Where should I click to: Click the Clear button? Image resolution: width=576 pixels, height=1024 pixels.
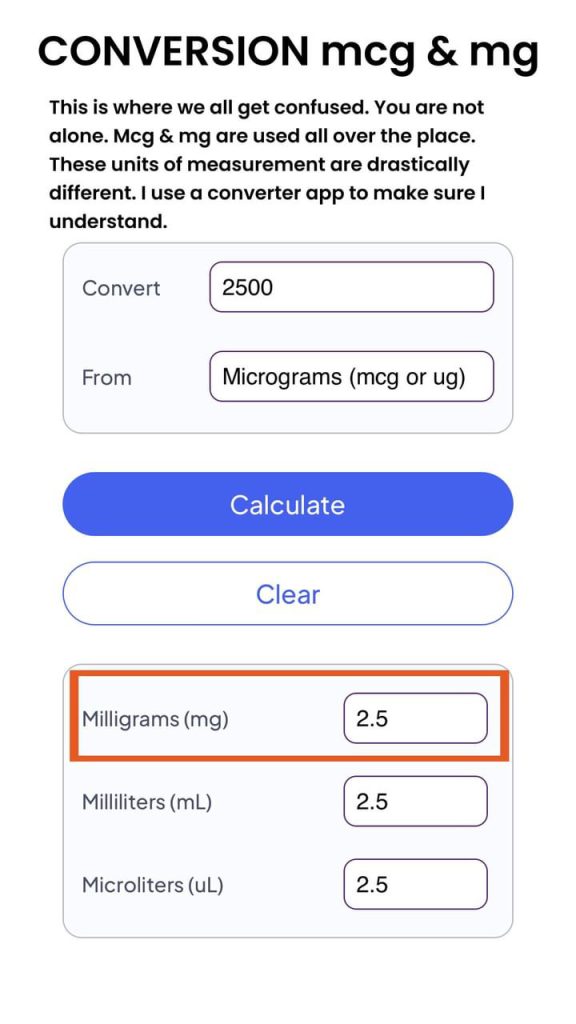tap(288, 594)
